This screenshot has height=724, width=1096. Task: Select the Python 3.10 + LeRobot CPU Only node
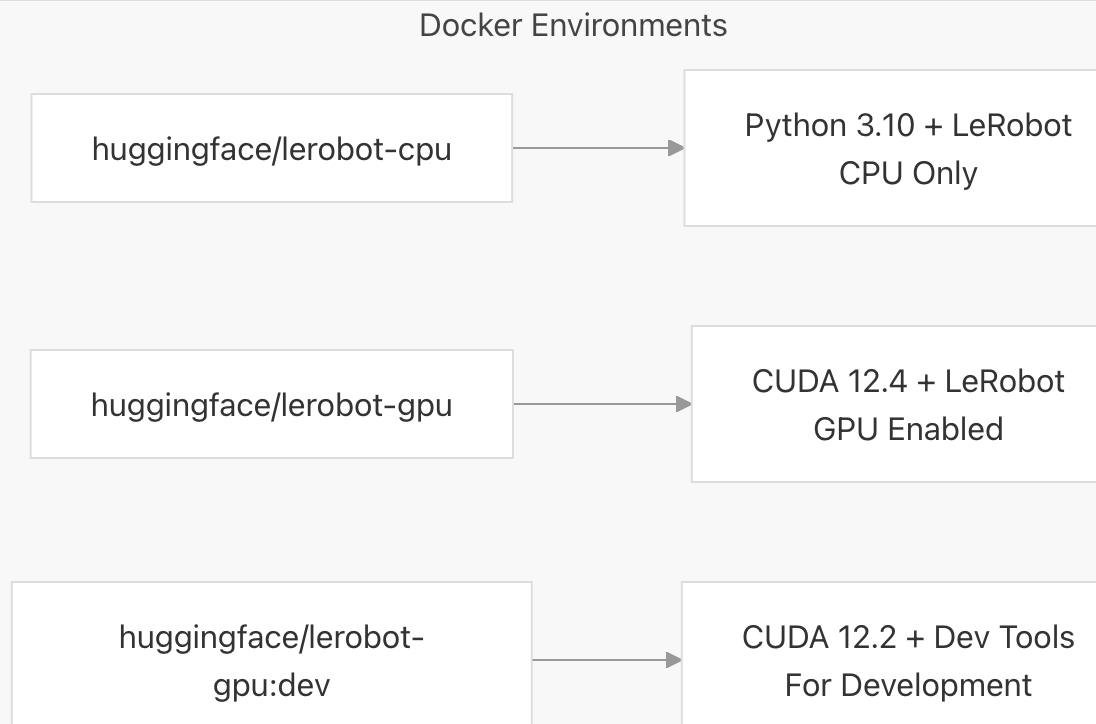[x=890, y=148]
